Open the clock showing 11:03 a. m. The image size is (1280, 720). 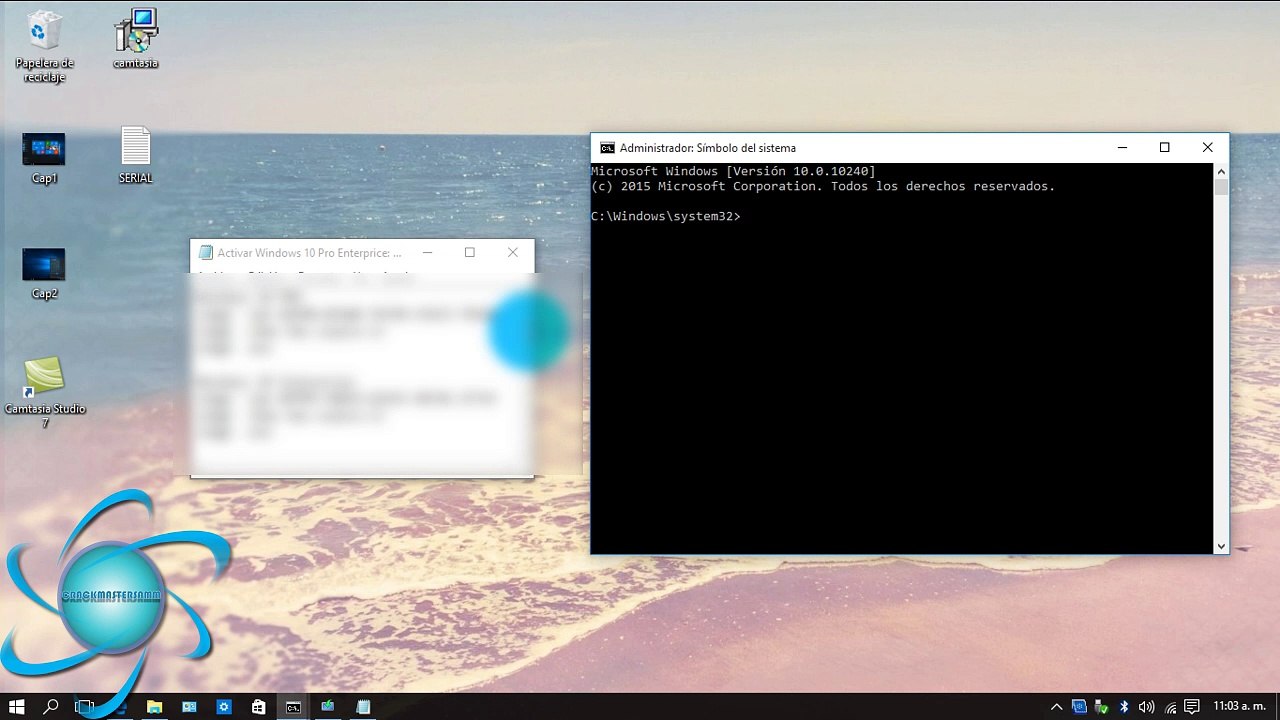1239,707
